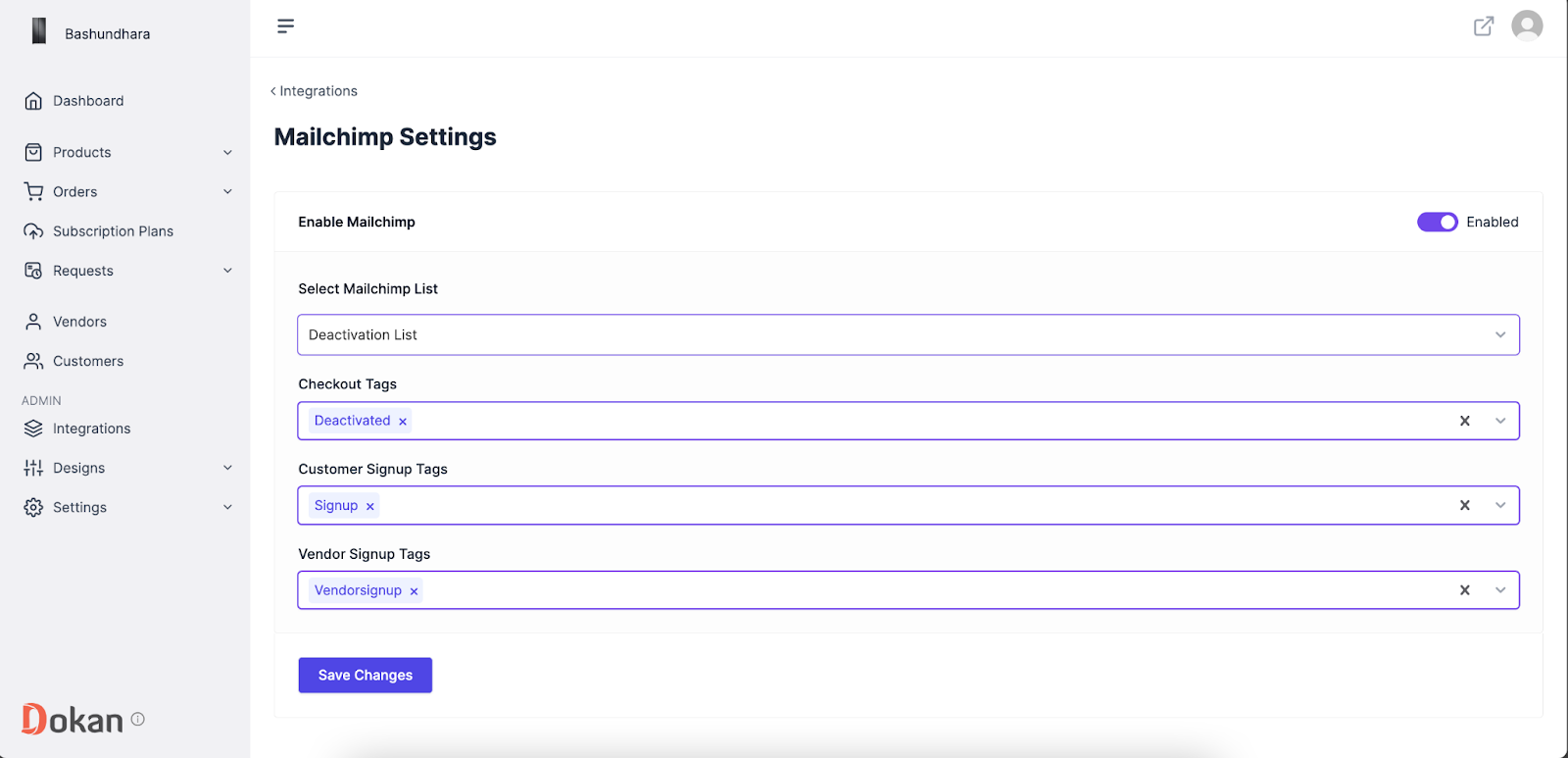Click the Bashundhara store name
The image size is (1568, 758).
tap(108, 33)
